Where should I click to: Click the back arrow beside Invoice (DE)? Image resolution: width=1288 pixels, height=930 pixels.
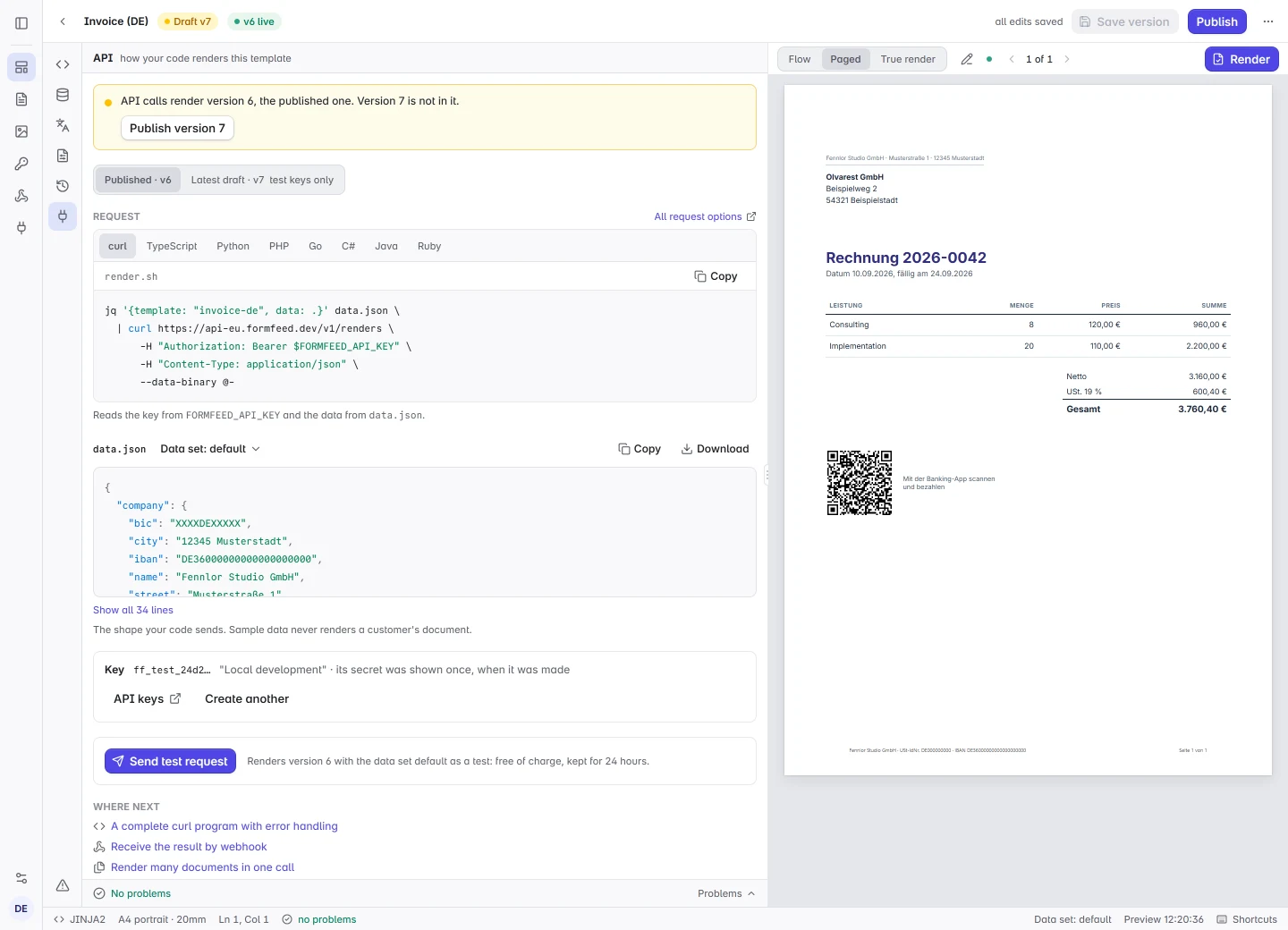pos(63,21)
